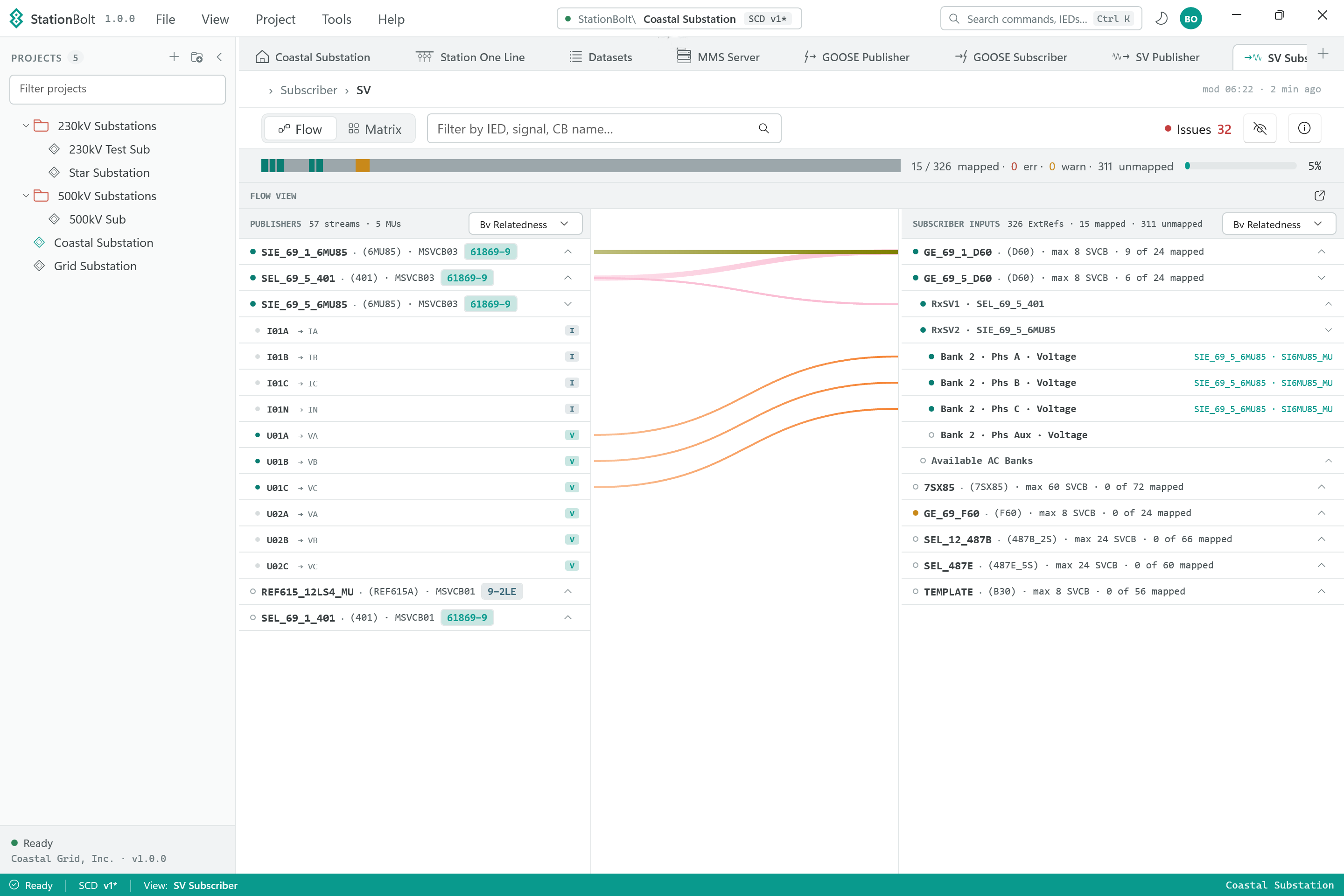Click the search magnifier in filter box
The width and height of the screenshot is (1344, 896).
pyautogui.click(x=763, y=129)
